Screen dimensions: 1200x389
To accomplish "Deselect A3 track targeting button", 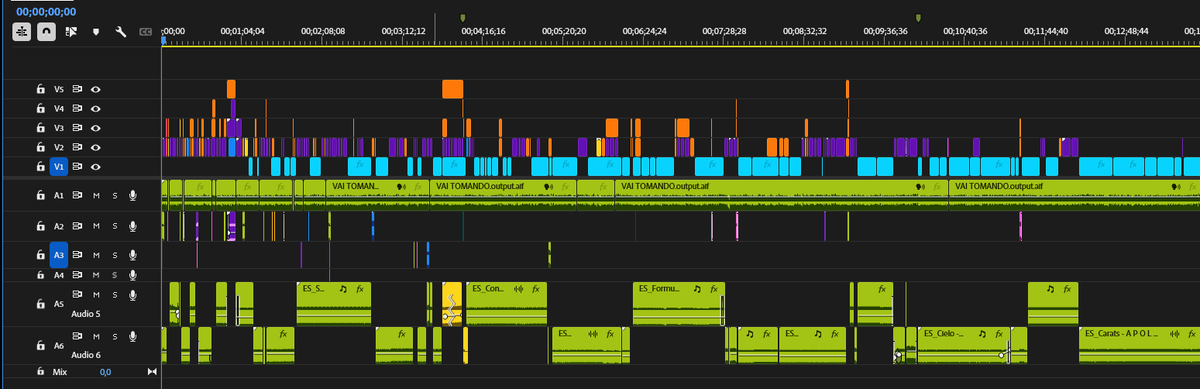I will [x=59, y=255].
